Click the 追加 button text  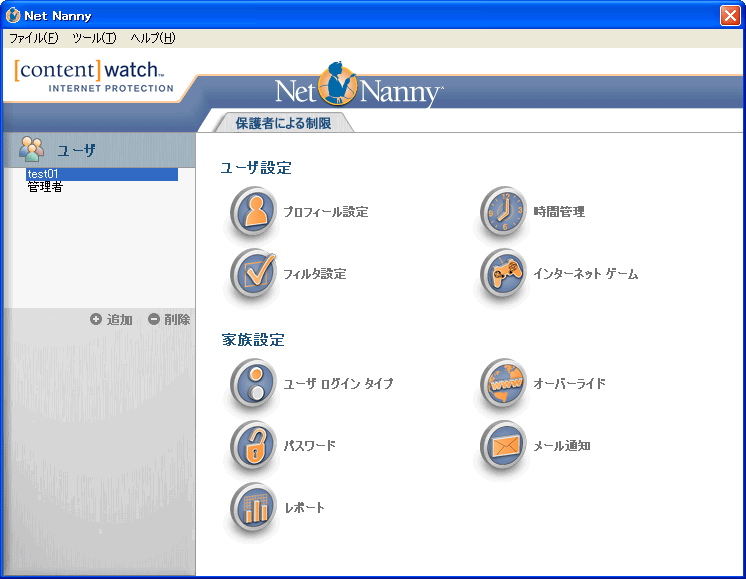pos(119,320)
